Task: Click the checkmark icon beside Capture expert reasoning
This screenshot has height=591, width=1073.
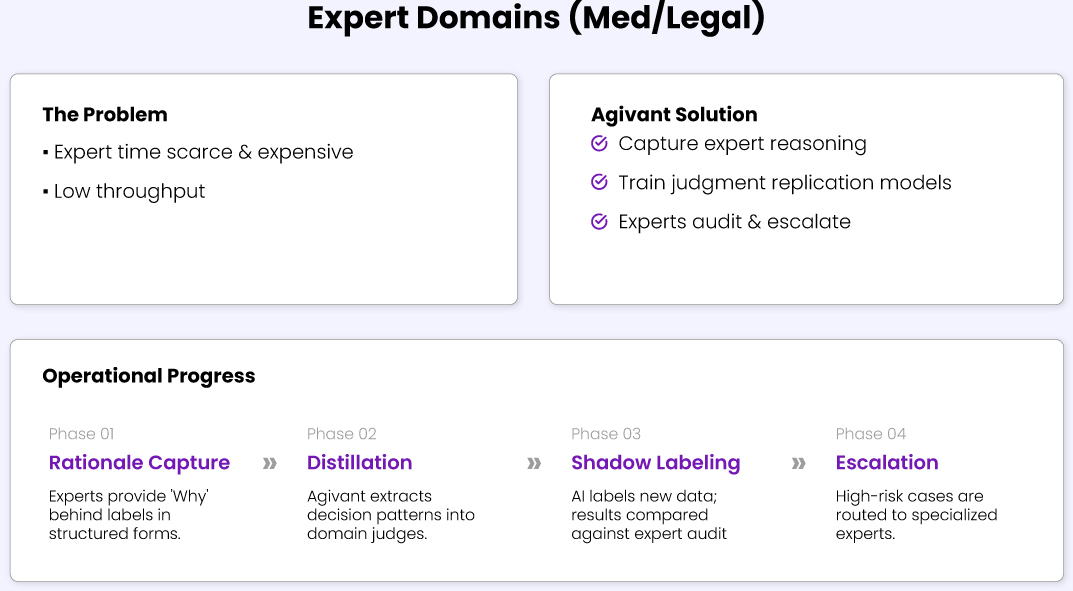Action: tap(600, 144)
